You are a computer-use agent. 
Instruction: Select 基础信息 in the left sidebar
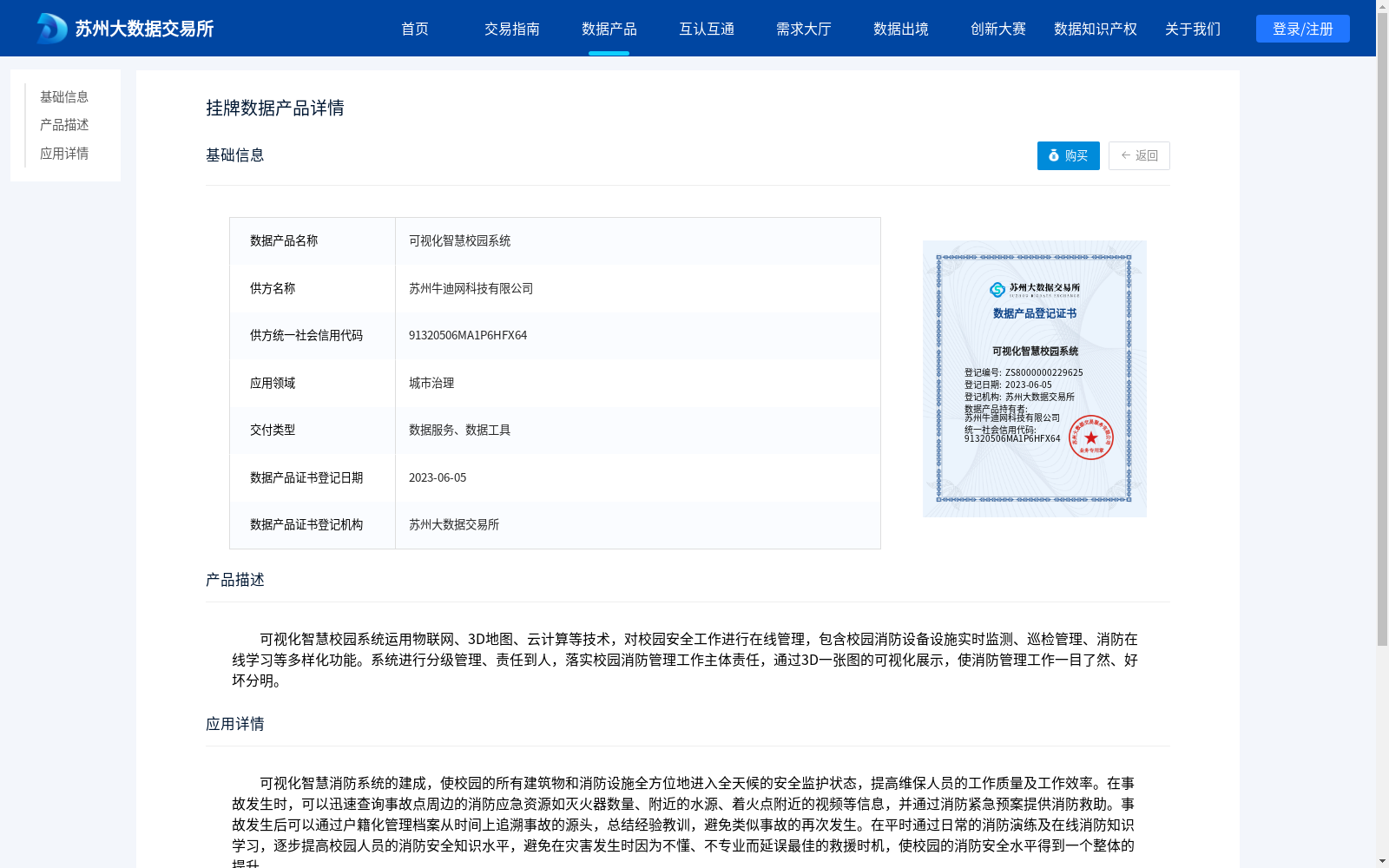[x=63, y=96]
